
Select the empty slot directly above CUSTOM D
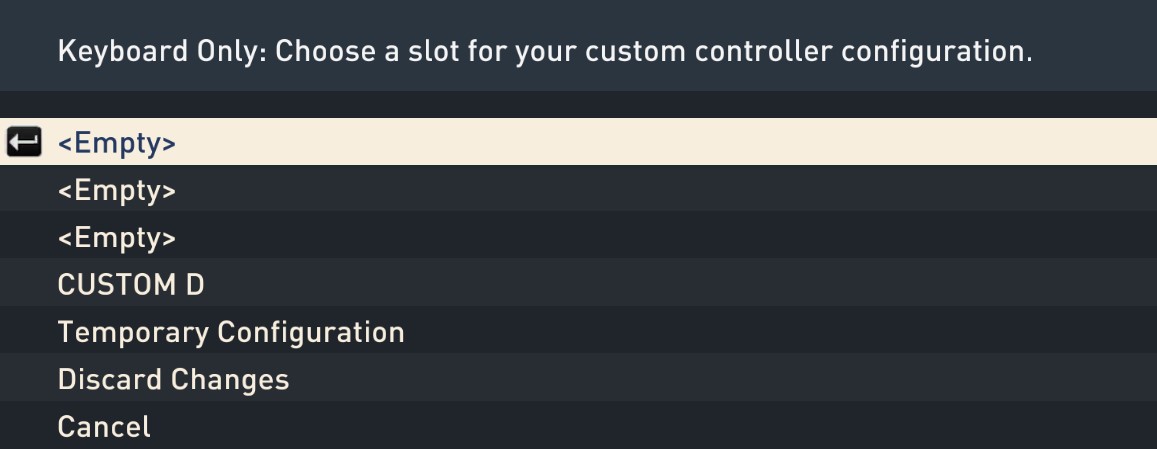(578, 236)
